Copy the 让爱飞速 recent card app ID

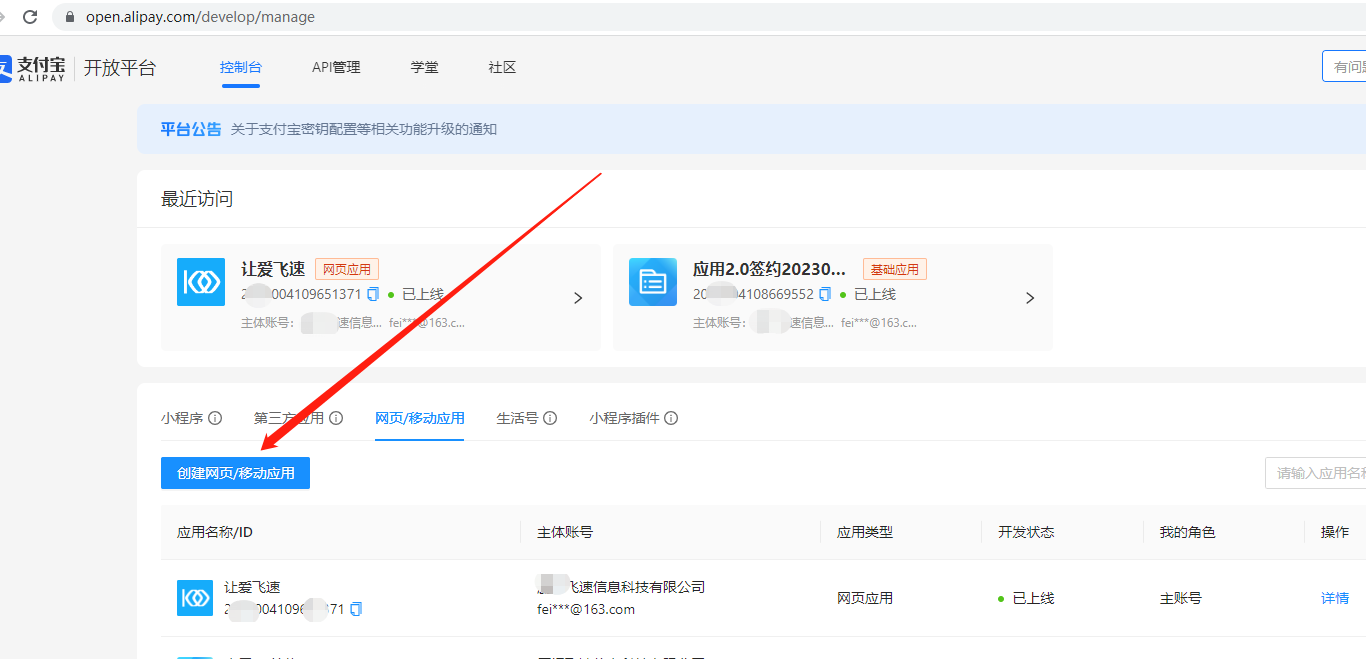(x=373, y=294)
